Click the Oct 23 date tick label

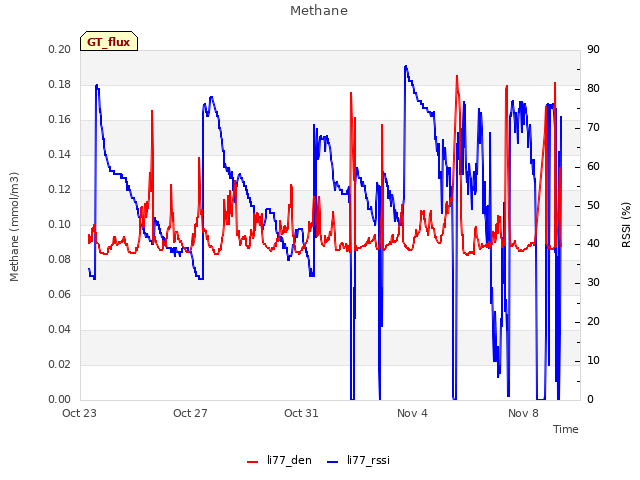coord(79,413)
